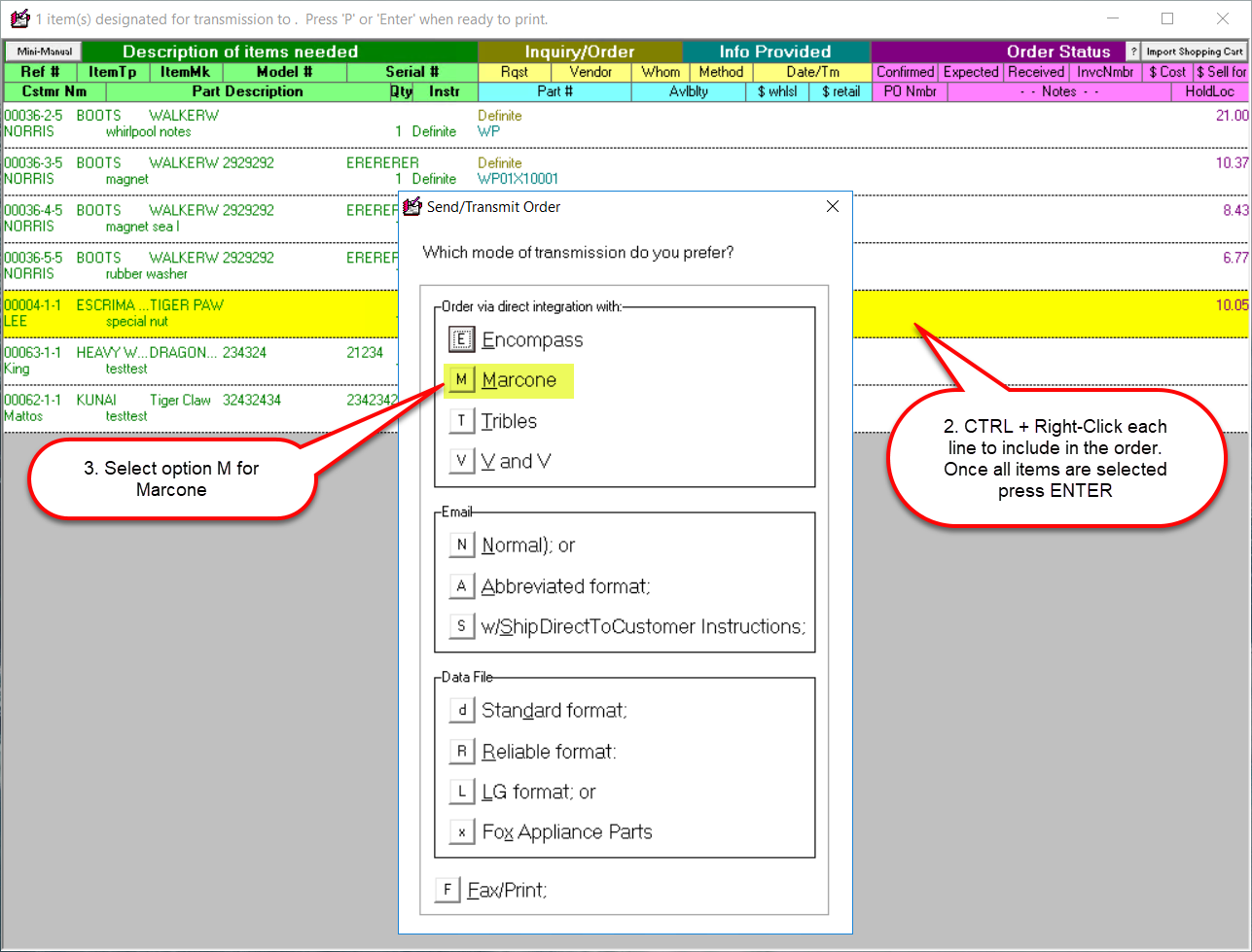Select reference number 00036-2-5
The height and width of the screenshot is (952, 1252).
[x=34, y=116]
